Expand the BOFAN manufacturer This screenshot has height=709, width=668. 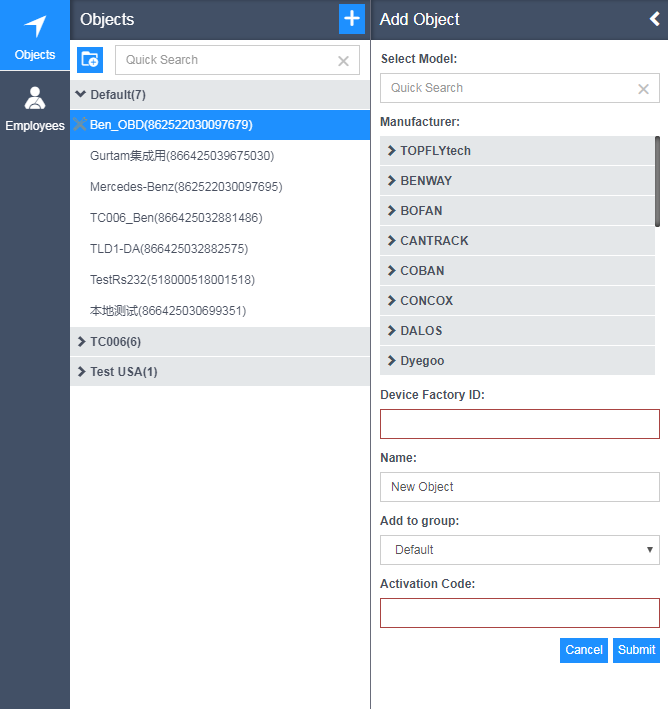coord(517,211)
